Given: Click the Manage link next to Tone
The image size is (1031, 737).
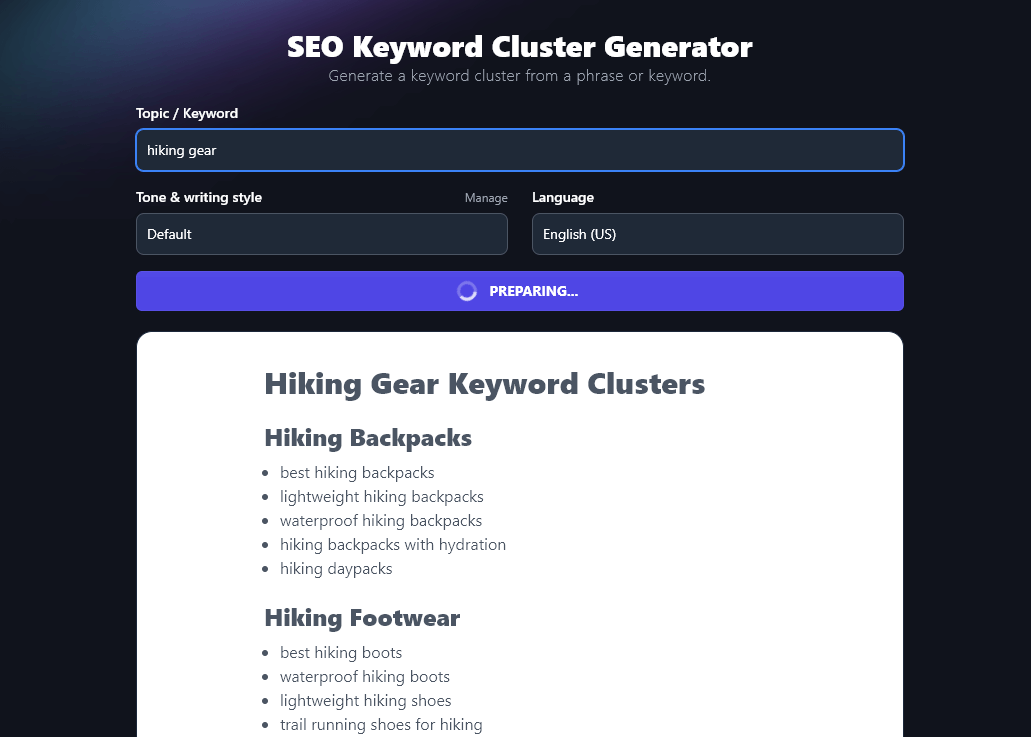Looking at the screenshot, I should click(x=486, y=198).
